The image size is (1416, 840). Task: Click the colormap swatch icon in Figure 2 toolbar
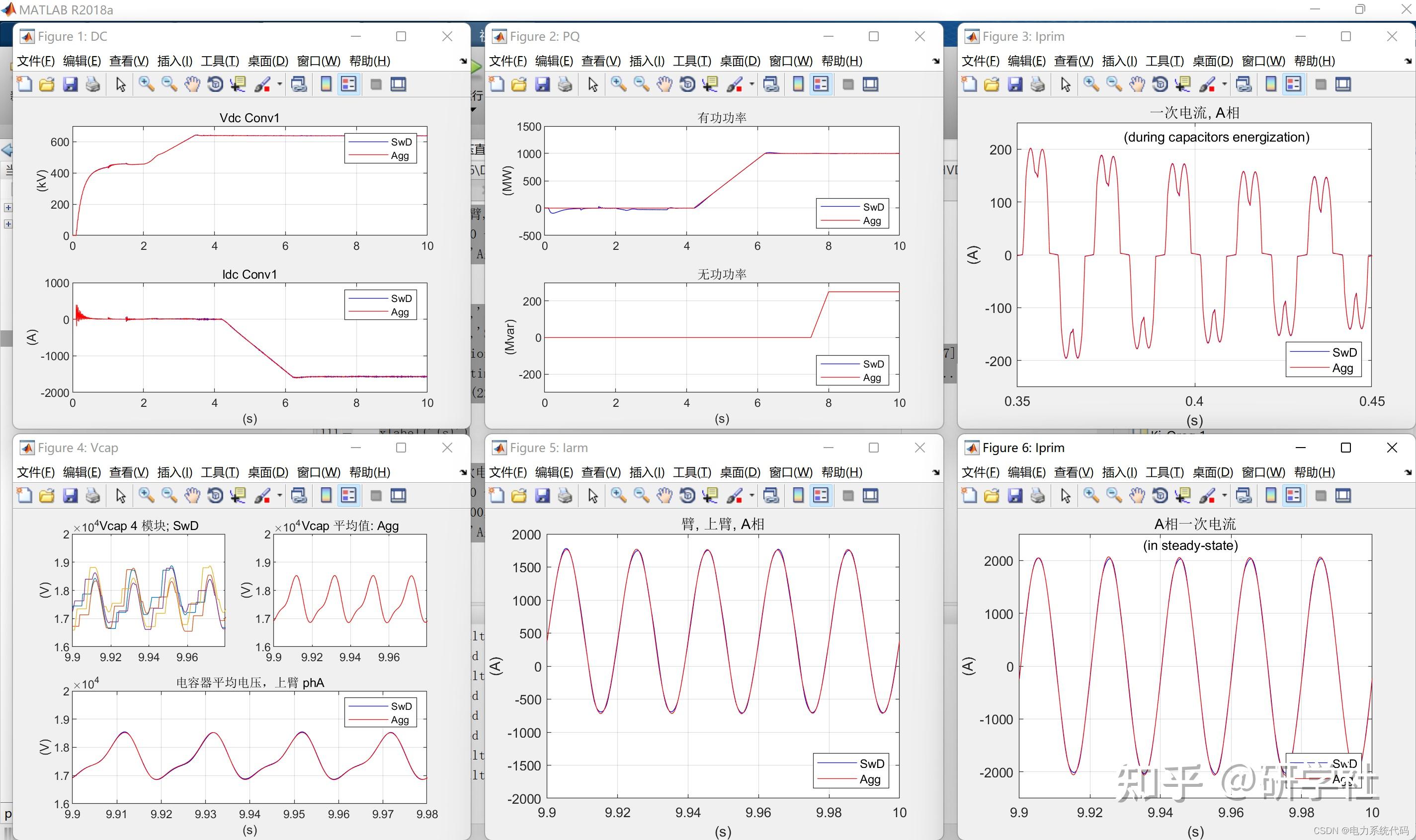click(798, 84)
